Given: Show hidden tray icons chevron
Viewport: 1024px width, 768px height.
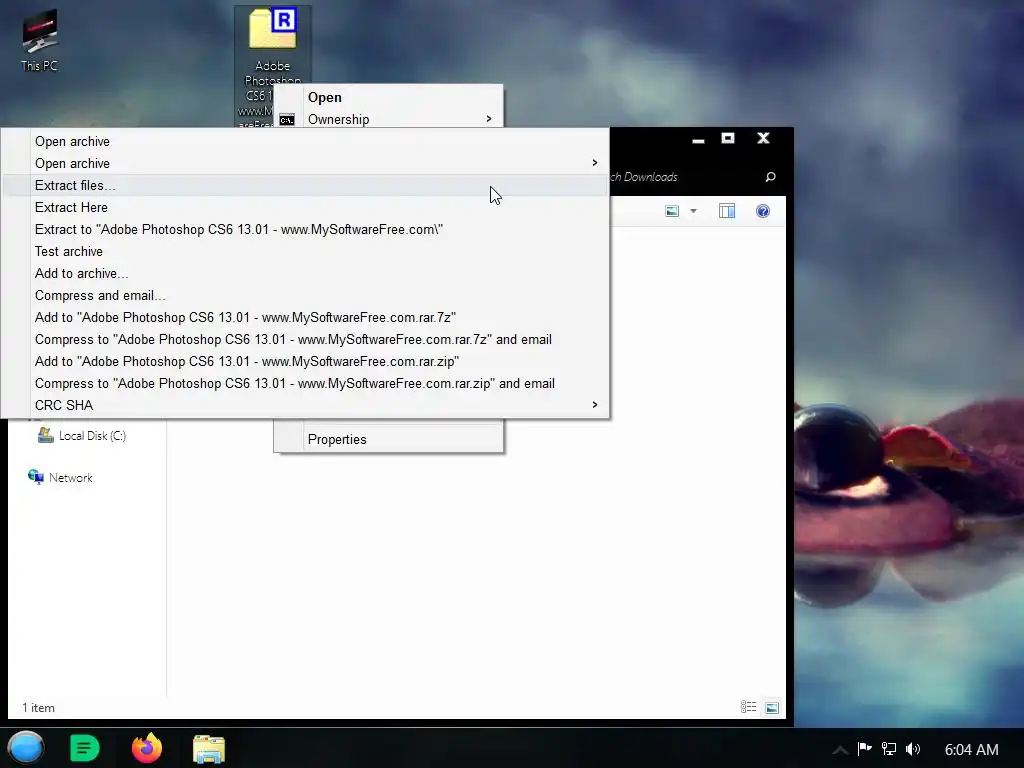Looking at the screenshot, I should (x=840, y=750).
